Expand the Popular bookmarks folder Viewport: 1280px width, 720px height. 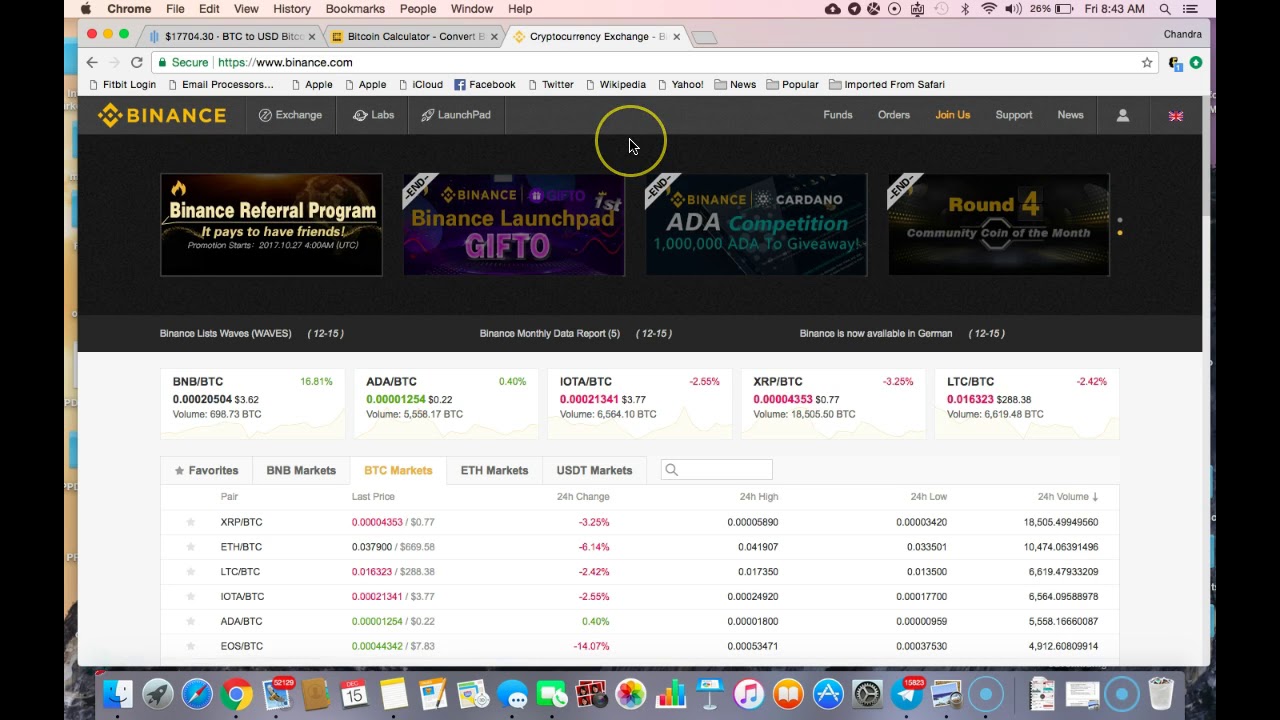point(792,85)
